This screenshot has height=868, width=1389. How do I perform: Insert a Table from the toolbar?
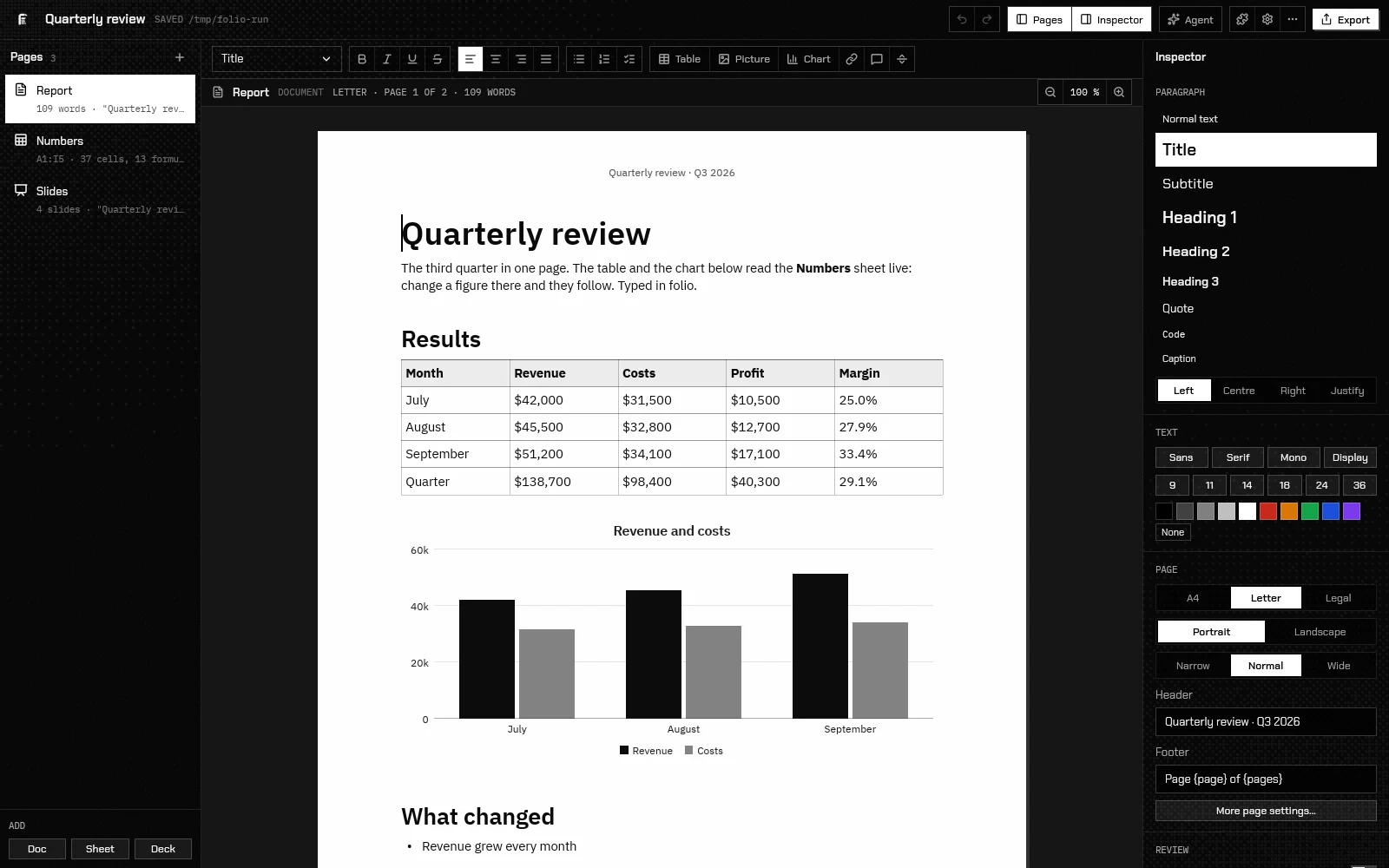680,59
